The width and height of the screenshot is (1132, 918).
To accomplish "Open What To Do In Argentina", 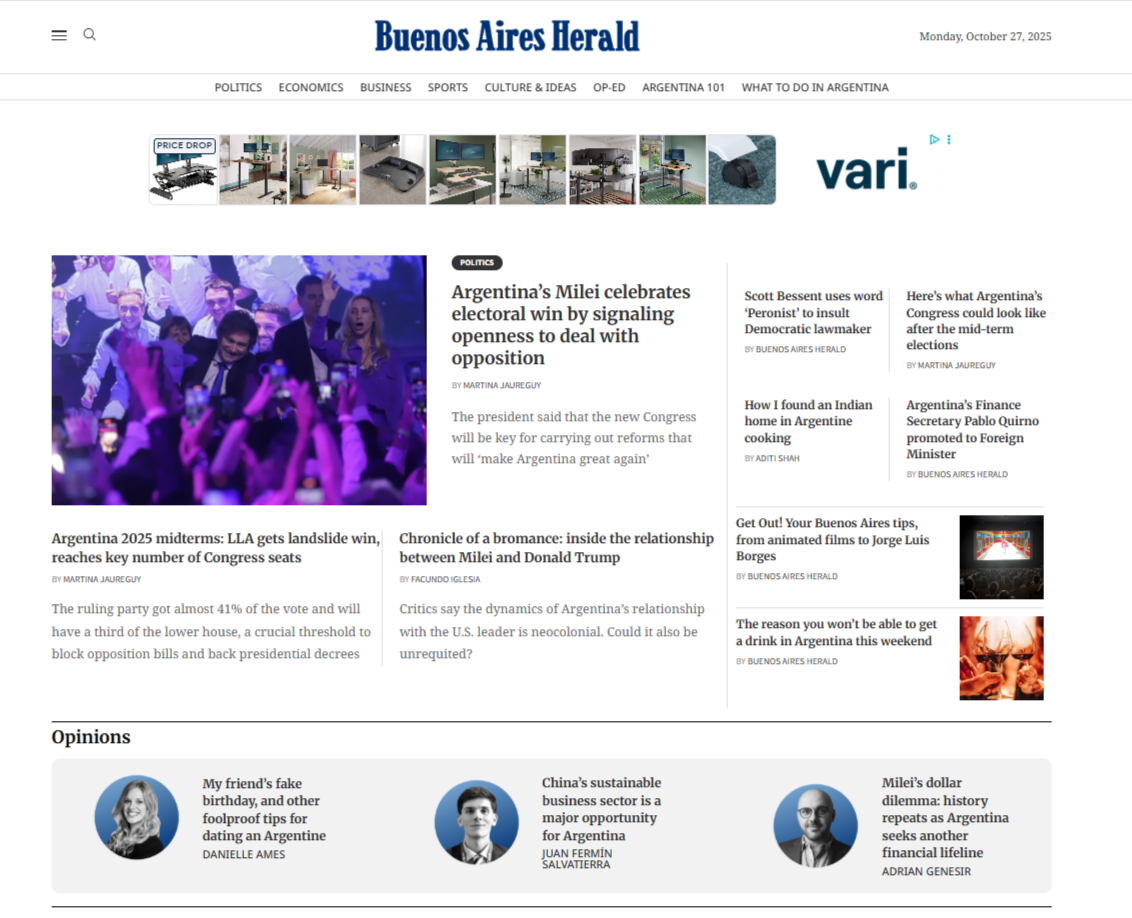I will pyautogui.click(x=815, y=87).
